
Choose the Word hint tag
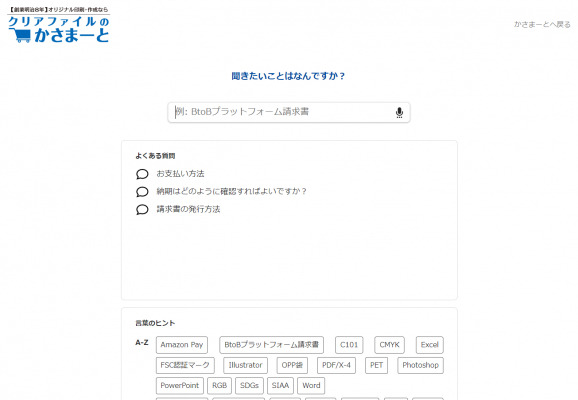tap(311, 386)
